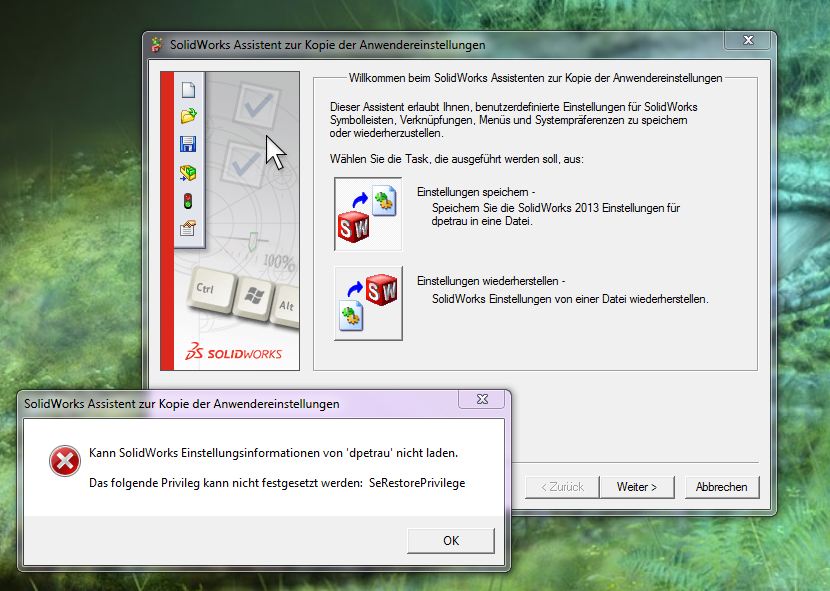This screenshot has height=591, width=830.
Task: Click the Einstellungen wiederherstellen icon button
Action: coord(368,303)
